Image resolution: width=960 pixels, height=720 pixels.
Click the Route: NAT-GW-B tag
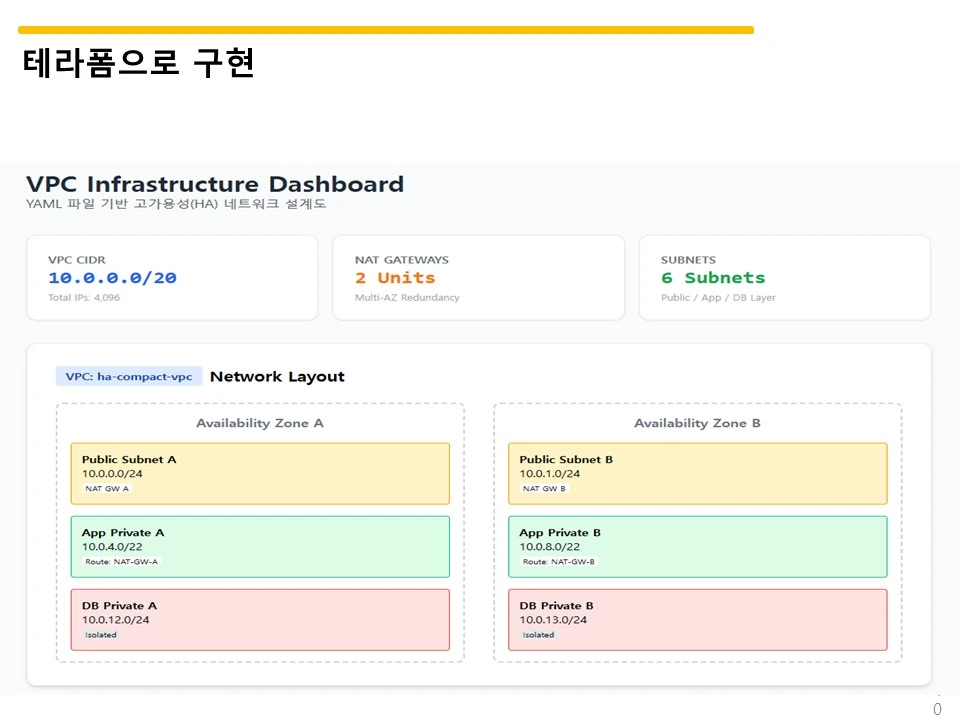pos(558,561)
